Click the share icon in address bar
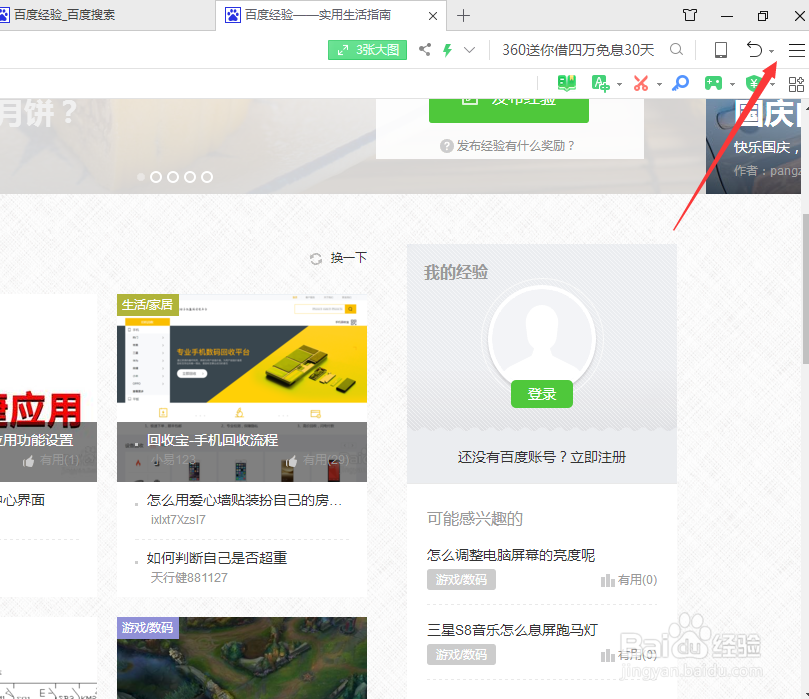 point(425,50)
